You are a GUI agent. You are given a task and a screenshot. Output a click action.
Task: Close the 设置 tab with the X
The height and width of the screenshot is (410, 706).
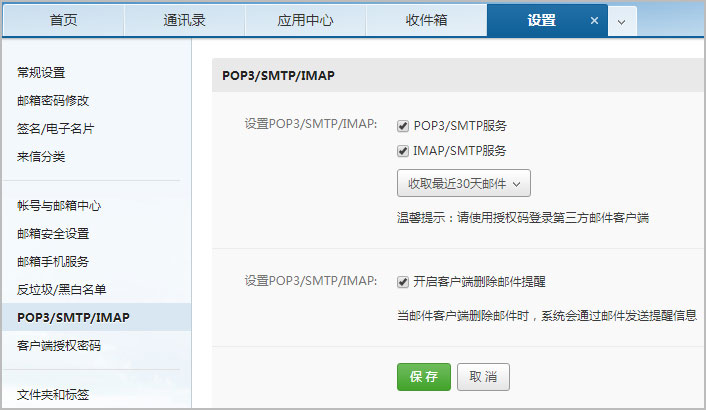click(x=594, y=21)
